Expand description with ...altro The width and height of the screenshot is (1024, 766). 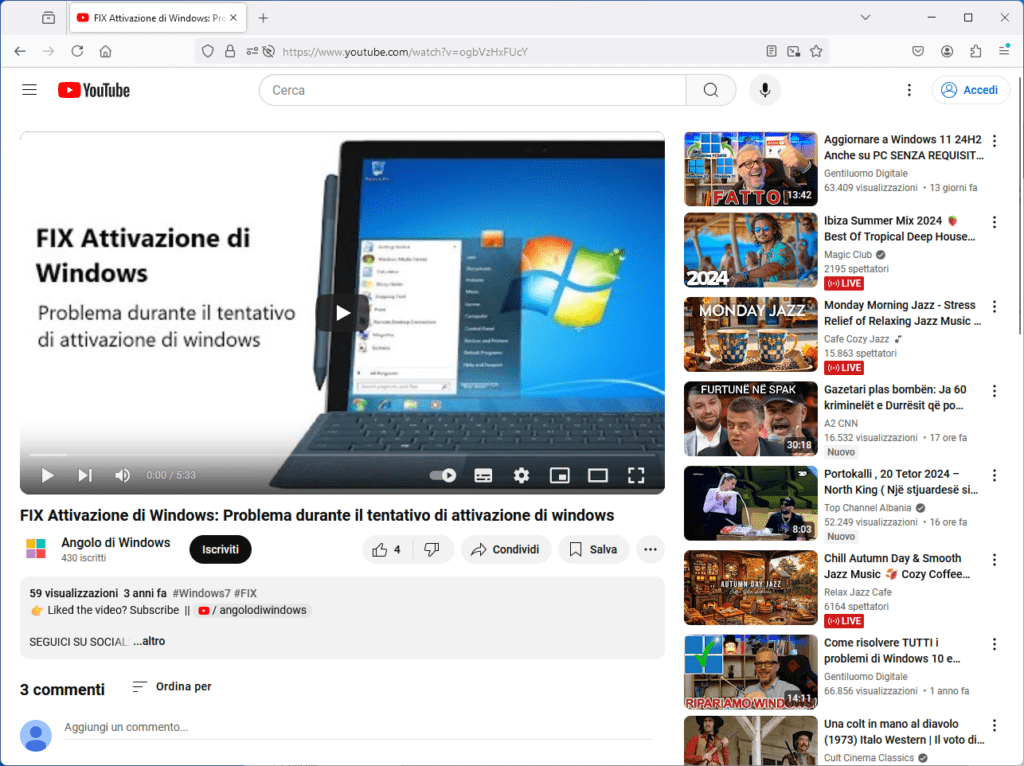coord(149,641)
